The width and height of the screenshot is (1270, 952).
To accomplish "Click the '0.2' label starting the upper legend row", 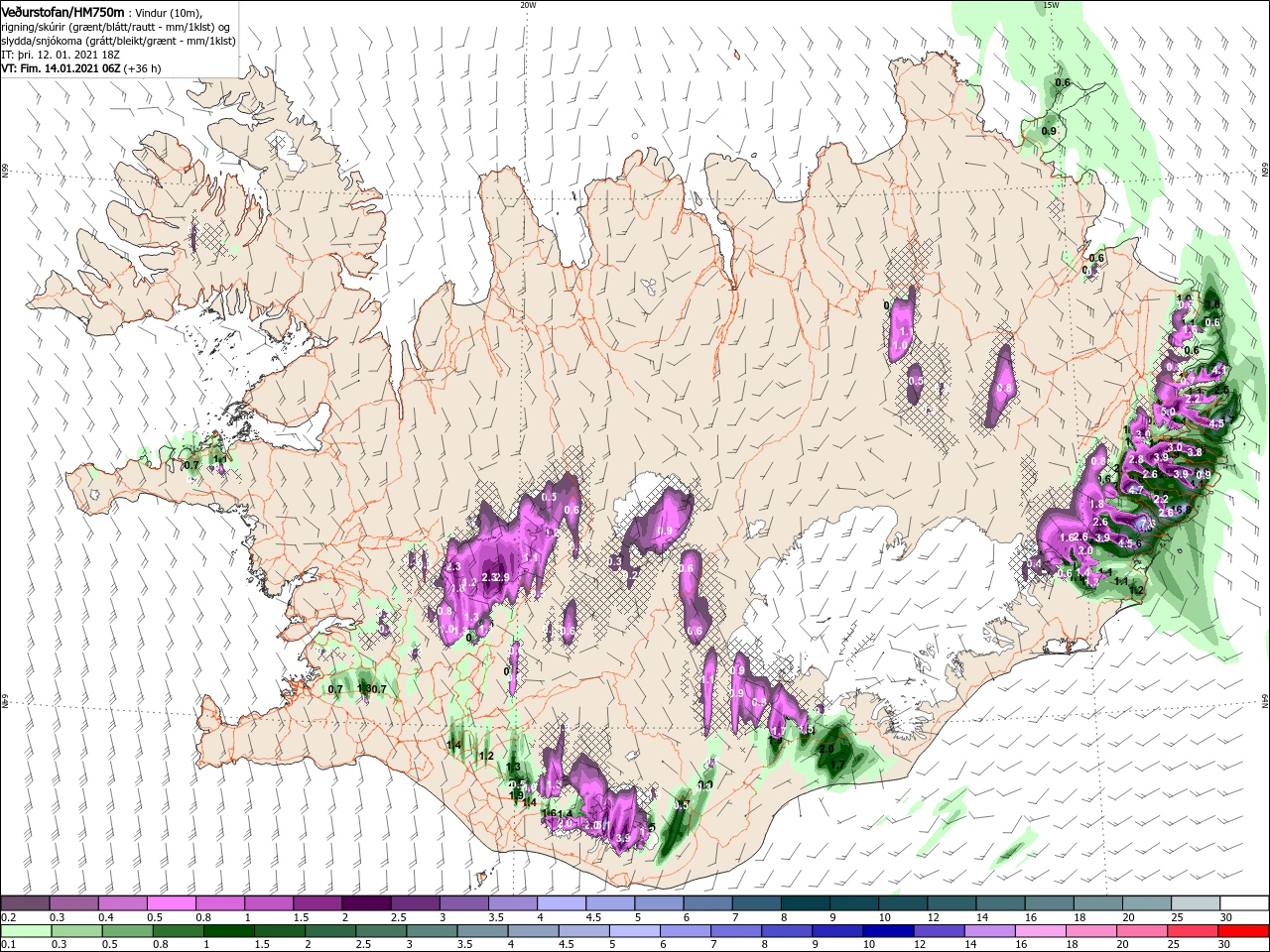I will click(8, 917).
